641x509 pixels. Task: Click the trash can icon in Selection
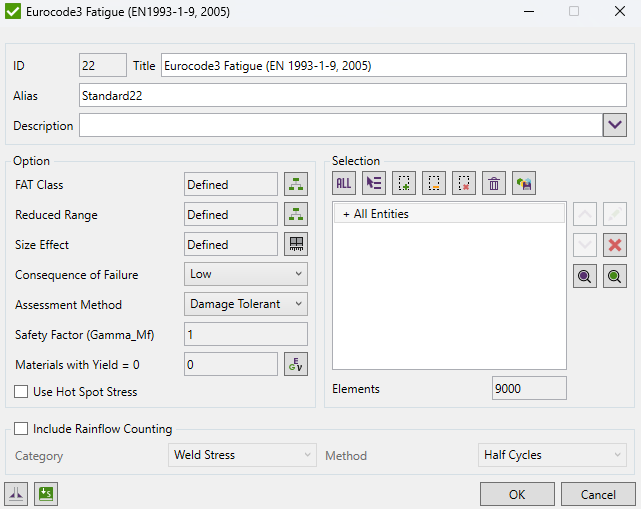(494, 183)
